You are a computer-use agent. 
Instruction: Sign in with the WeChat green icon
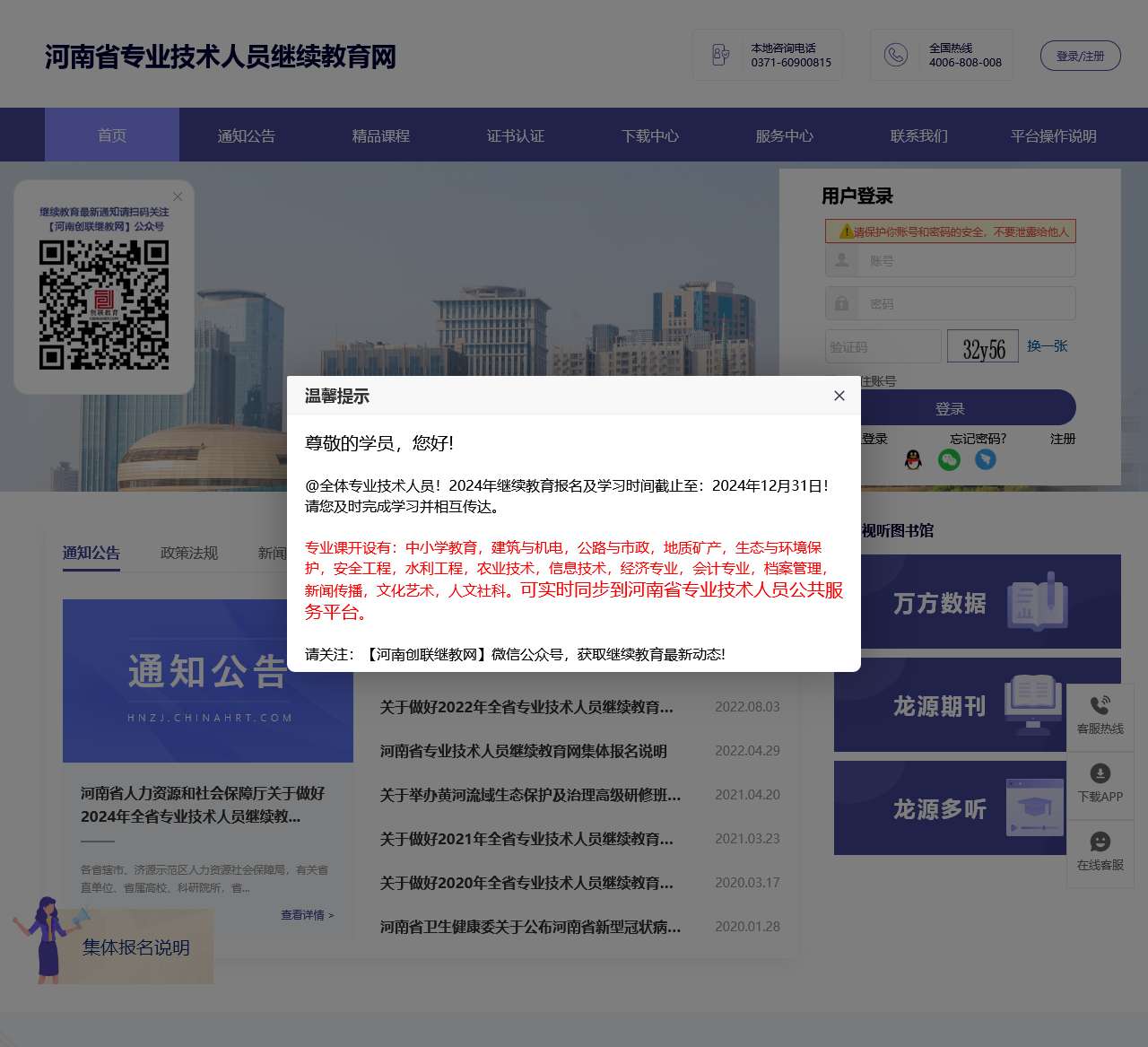(x=951, y=459)
